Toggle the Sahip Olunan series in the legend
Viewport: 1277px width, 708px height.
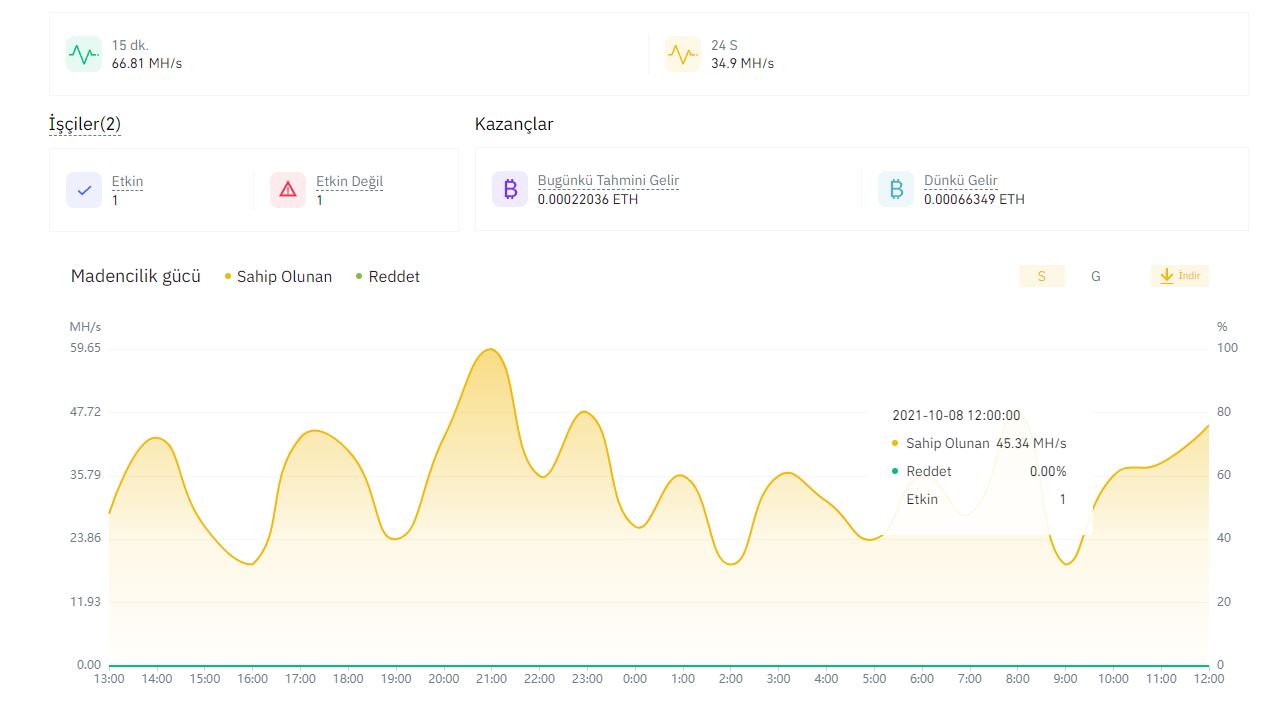click(279, 277)
